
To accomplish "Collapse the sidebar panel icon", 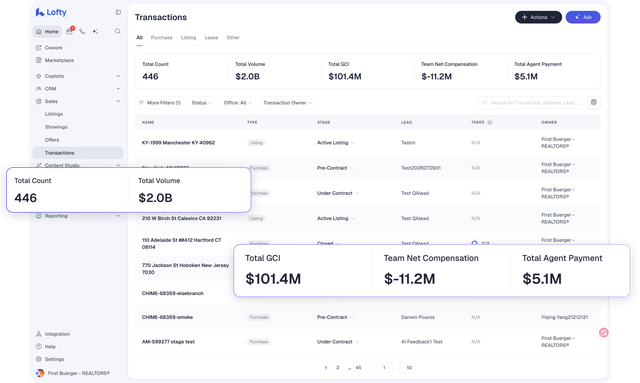I will [118, 12].
